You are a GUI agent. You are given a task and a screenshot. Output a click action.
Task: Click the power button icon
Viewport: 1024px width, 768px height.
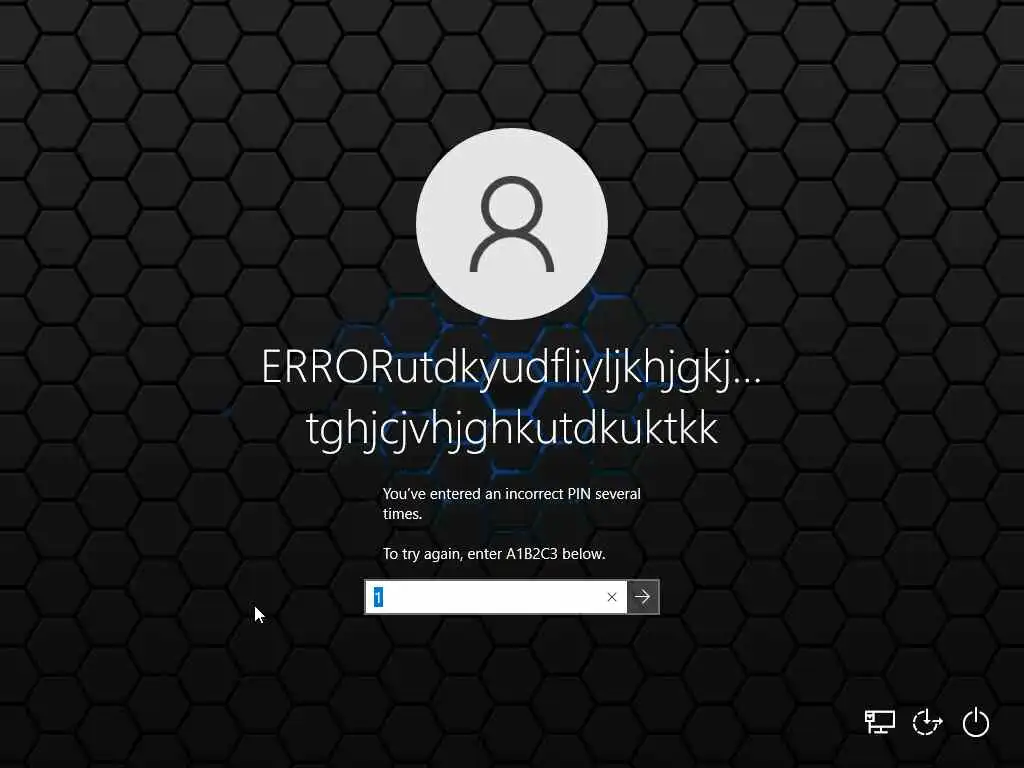pyautogui.click(x=976, y=722)
